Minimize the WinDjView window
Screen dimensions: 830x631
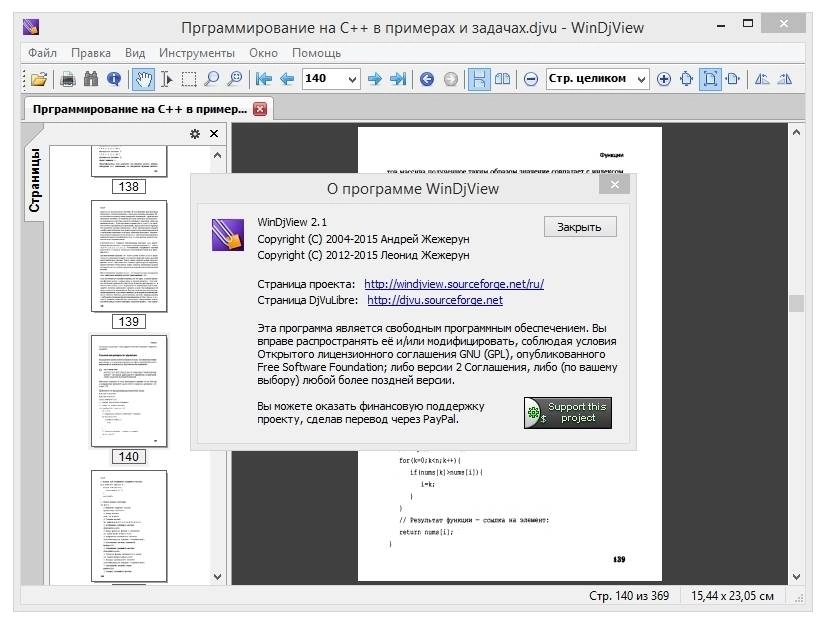point(720,25)
